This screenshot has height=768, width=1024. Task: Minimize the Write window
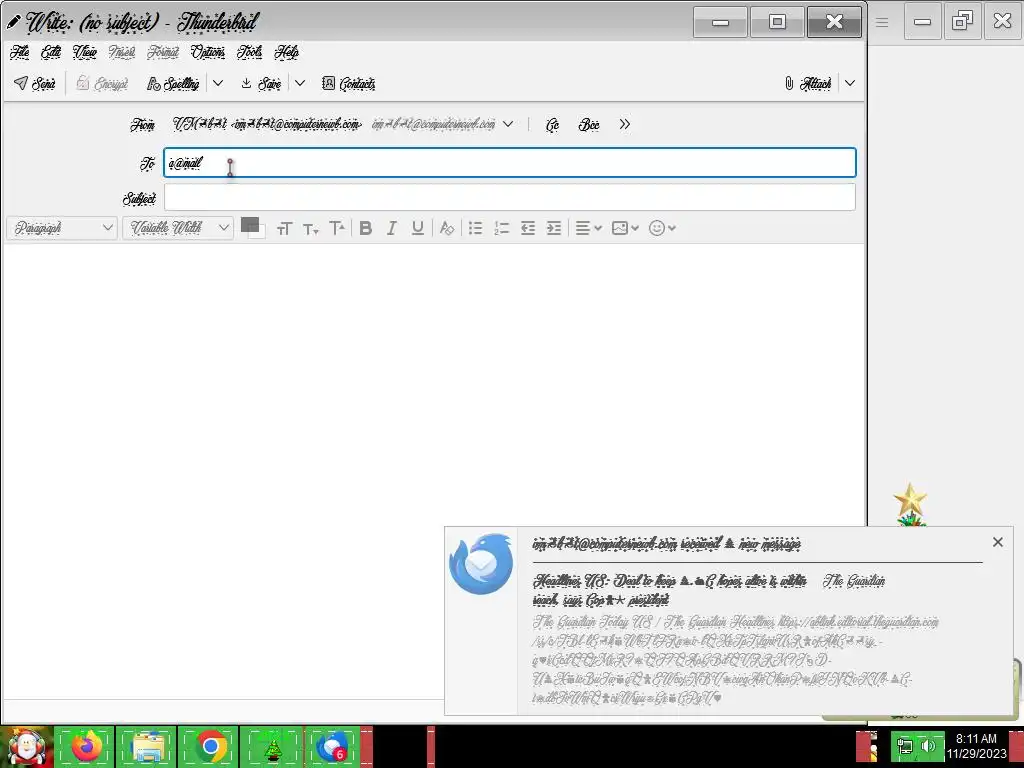point(720,22)
